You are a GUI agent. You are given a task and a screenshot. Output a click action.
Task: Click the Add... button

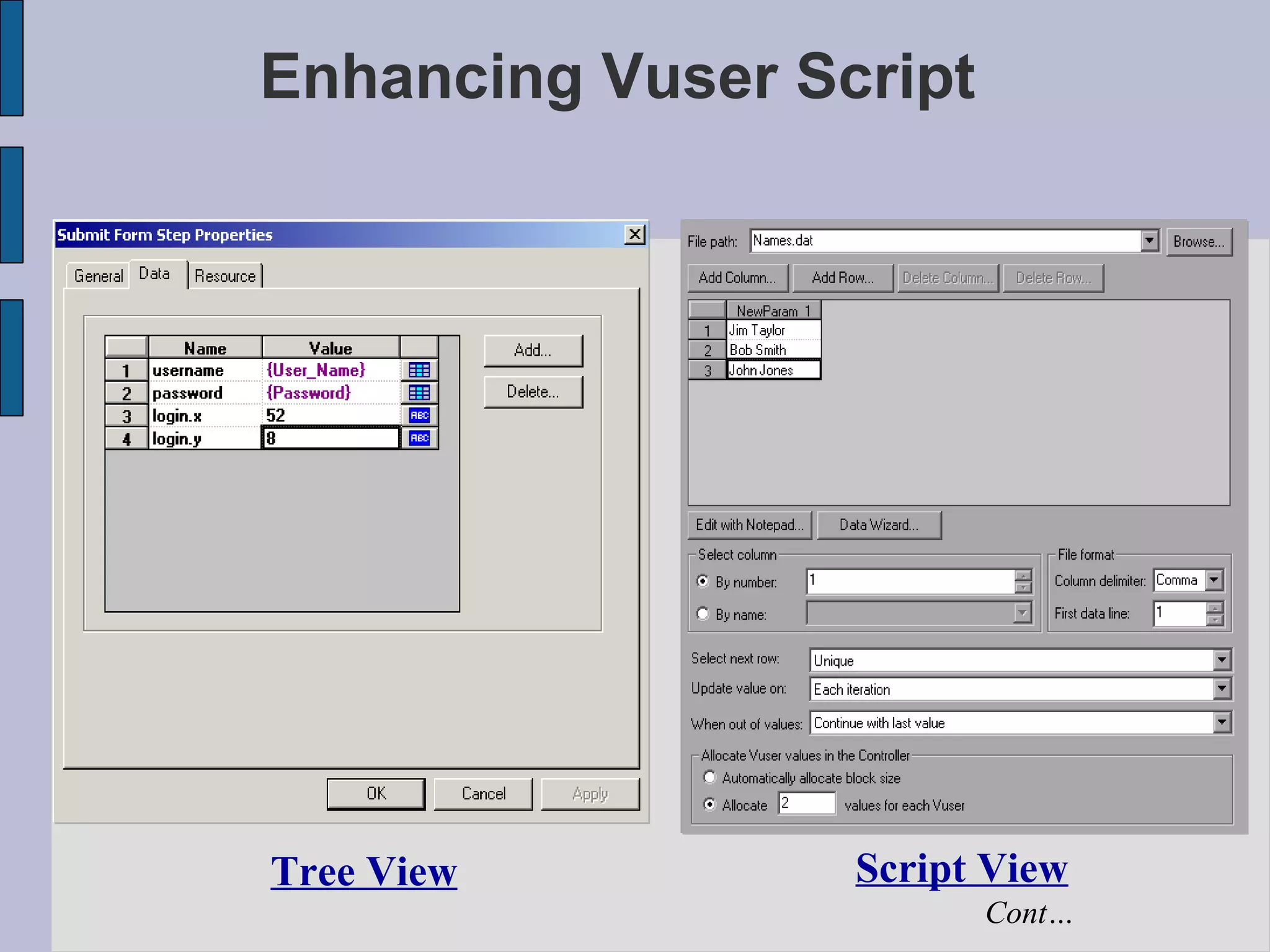533,351
